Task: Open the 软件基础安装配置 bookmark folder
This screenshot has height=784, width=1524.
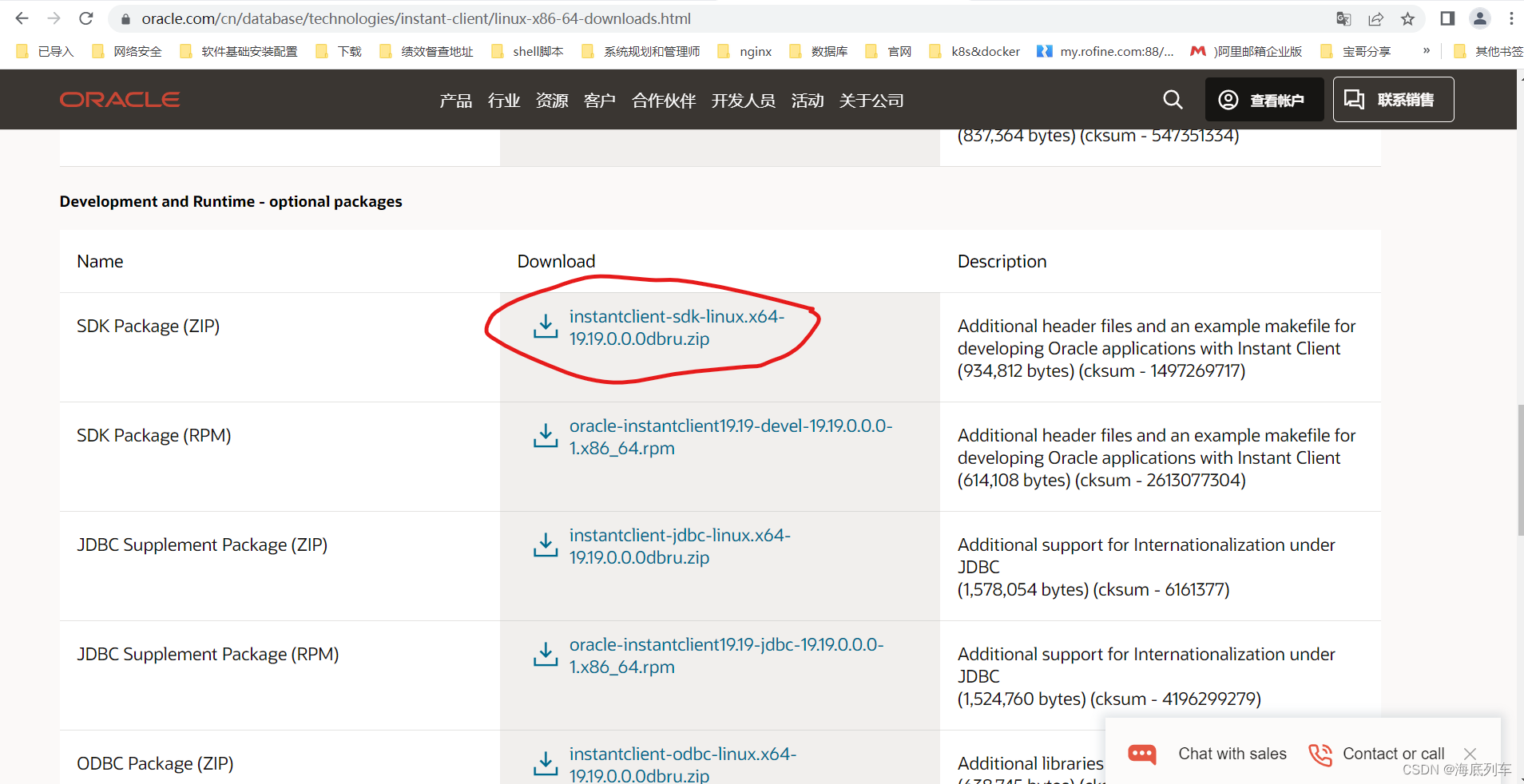Action: [240, 51]
